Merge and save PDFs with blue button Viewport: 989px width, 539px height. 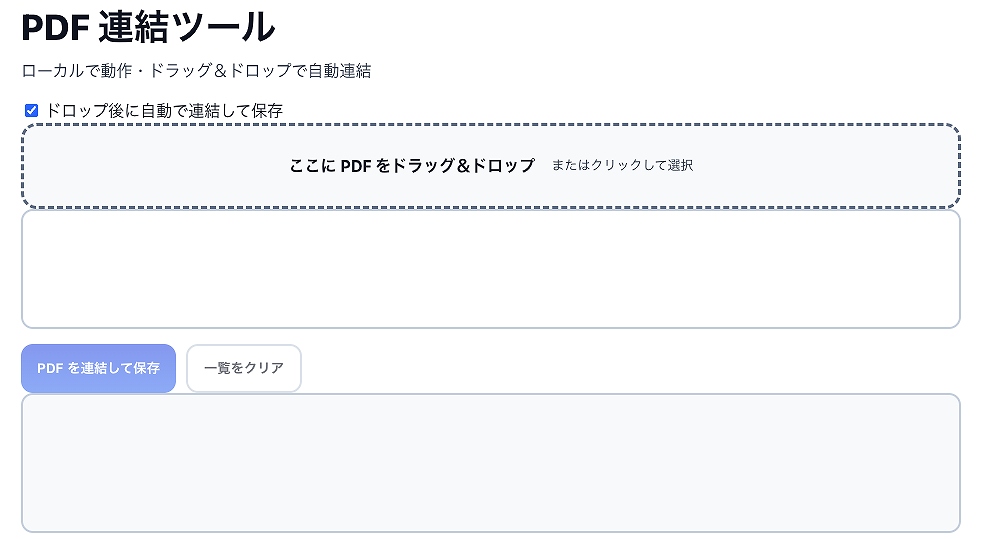(98, 368)
